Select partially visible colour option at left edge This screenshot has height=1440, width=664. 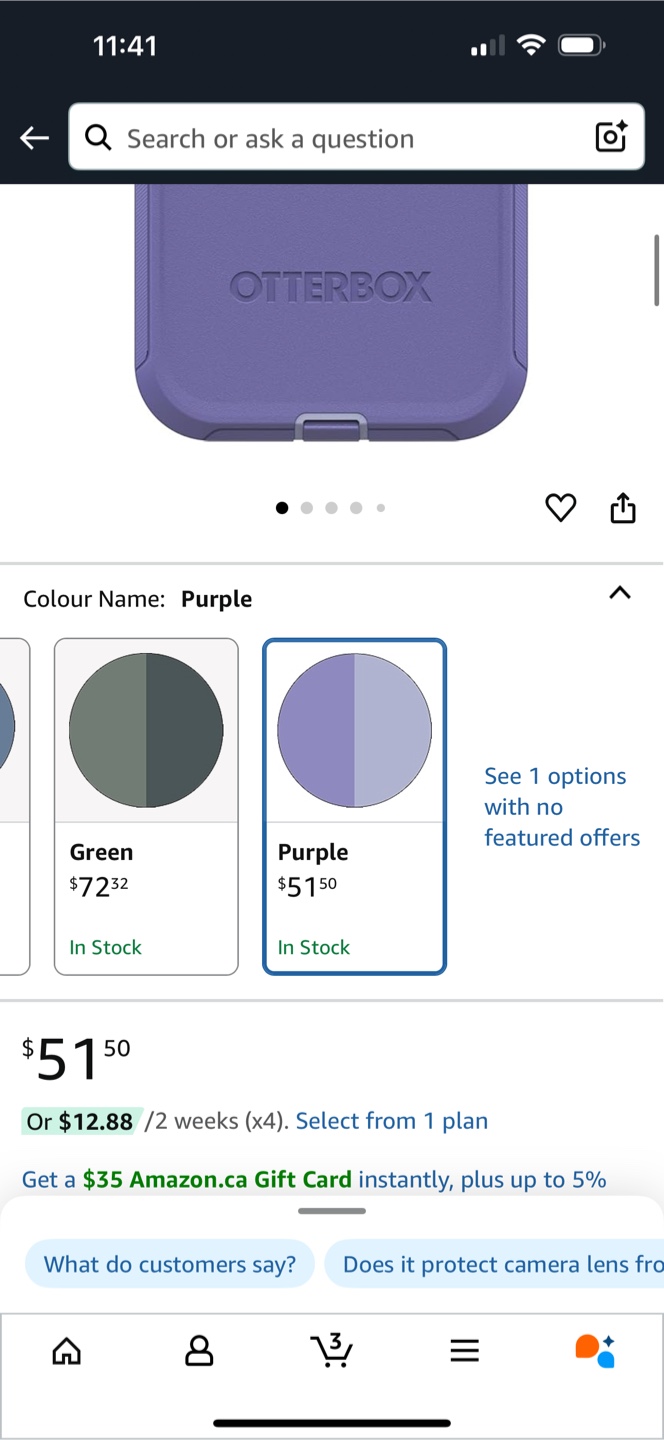point(12,805)
